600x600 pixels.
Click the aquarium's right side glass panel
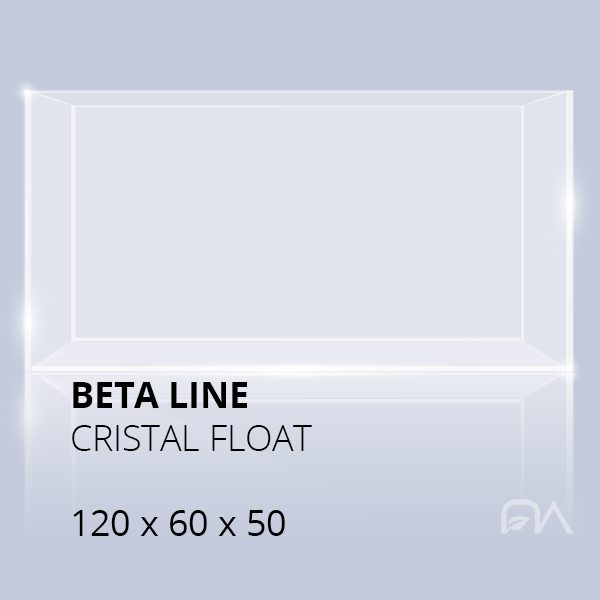point(549,225)
